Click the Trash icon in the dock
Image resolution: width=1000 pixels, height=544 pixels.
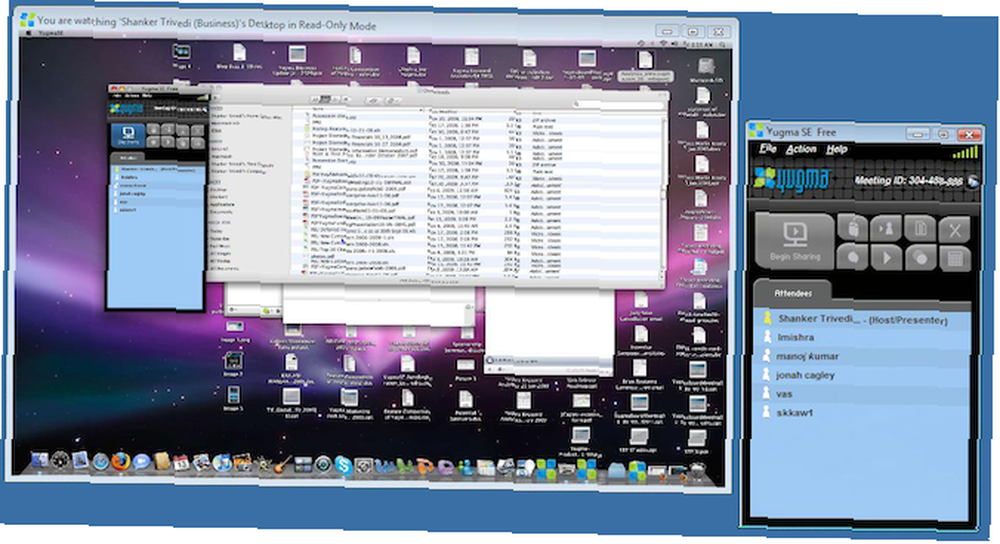(697, 473)
